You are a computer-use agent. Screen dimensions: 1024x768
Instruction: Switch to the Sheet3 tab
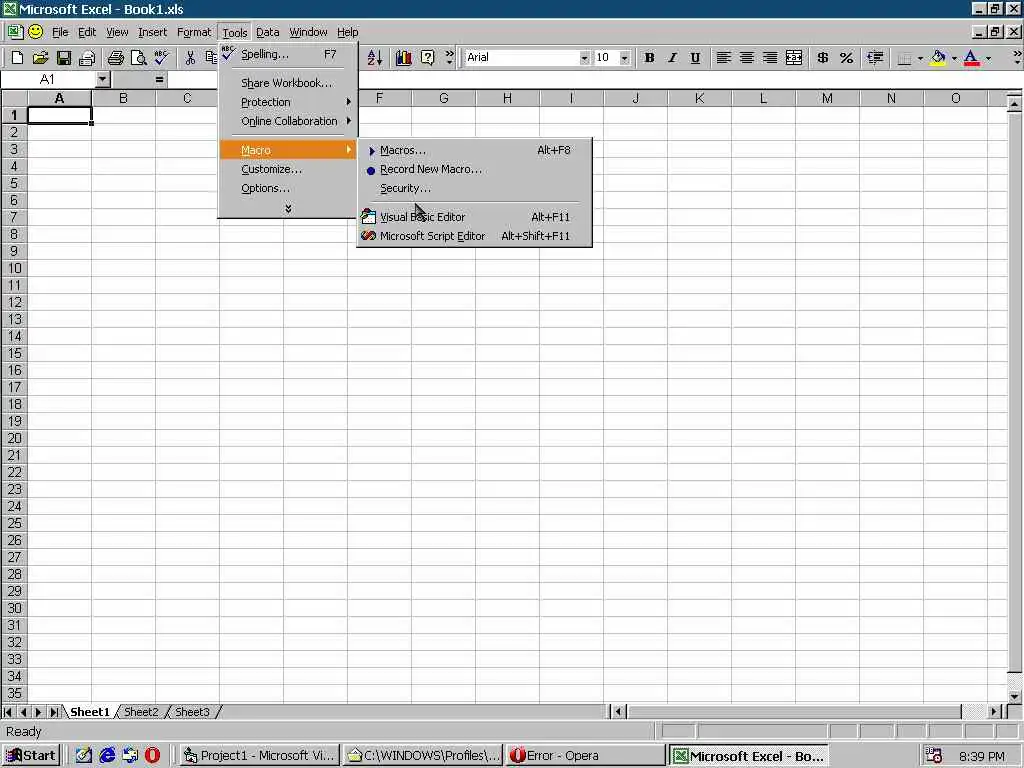192,712
